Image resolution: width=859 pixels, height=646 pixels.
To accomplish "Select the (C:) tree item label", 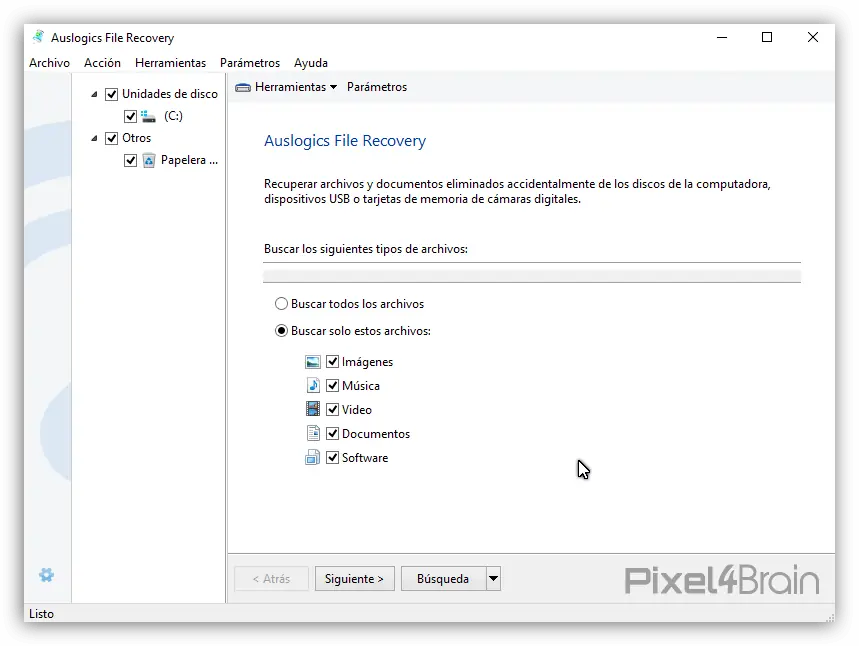I will pyautogui.click(x=173, y=116).
